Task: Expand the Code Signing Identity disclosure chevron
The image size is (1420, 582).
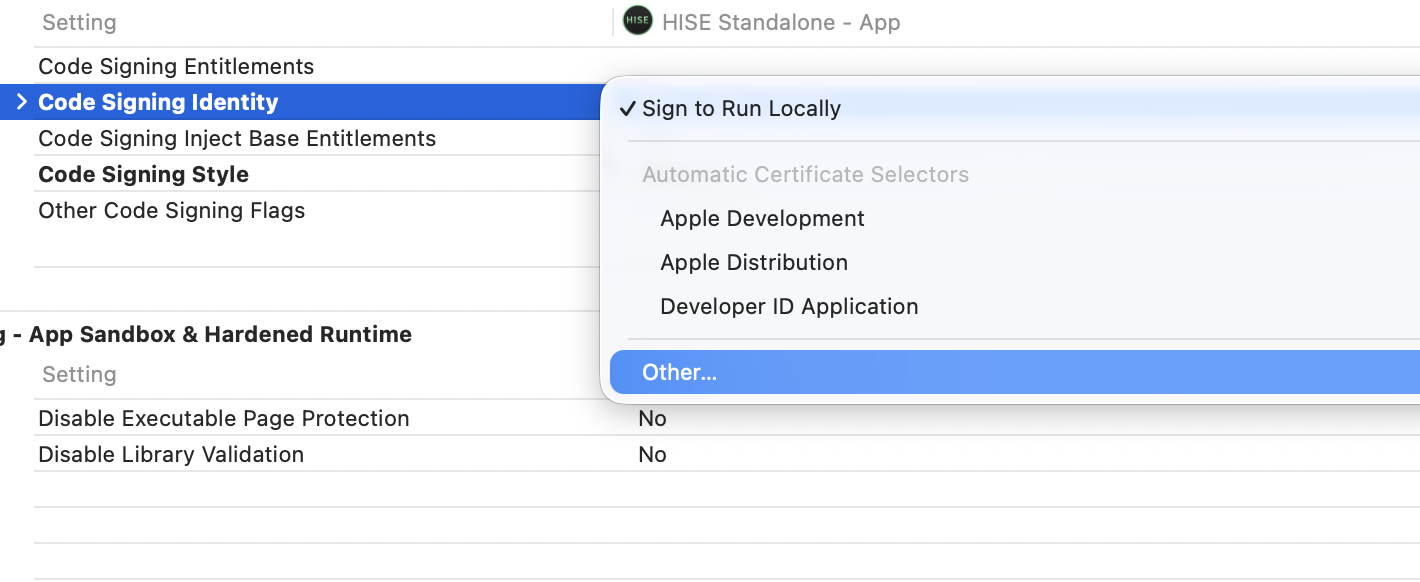Action: [21, 102]
